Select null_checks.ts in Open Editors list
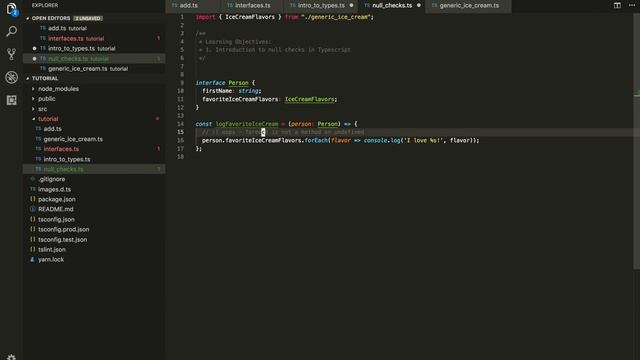 (x=94, y=59)
